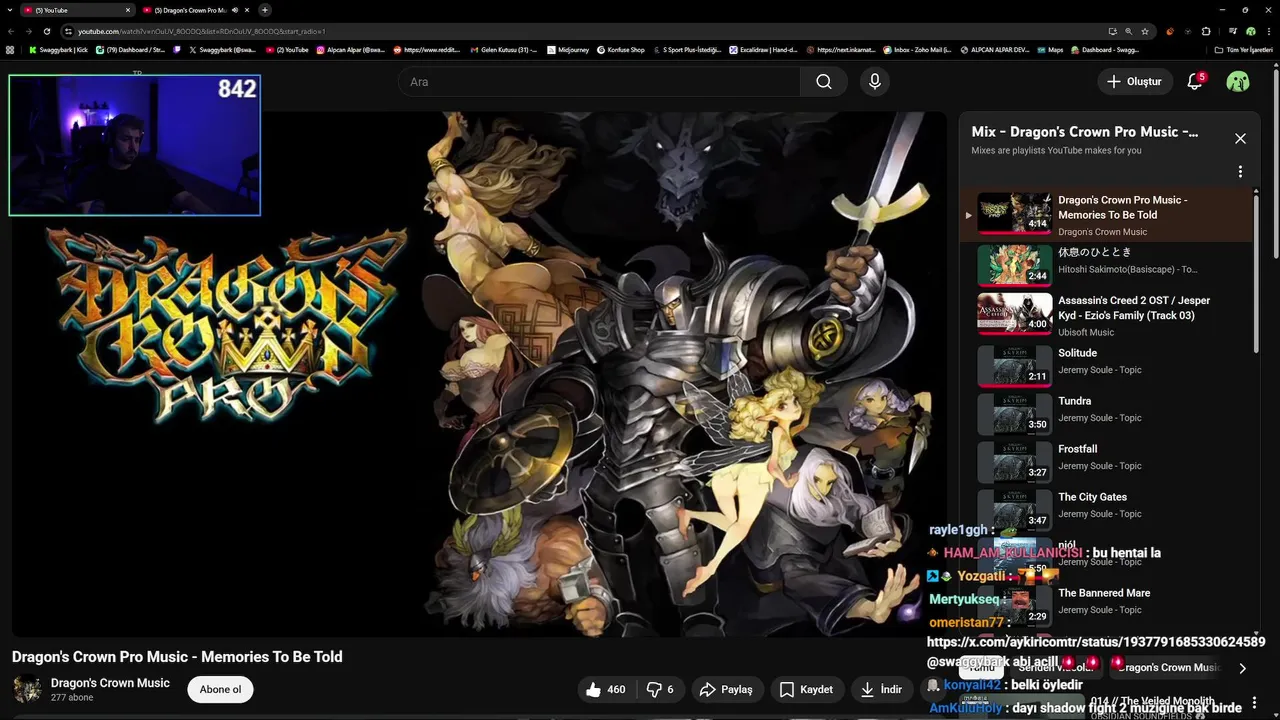Focus the Ara search field
1280x720 pixels.
[x=599, y=82]
